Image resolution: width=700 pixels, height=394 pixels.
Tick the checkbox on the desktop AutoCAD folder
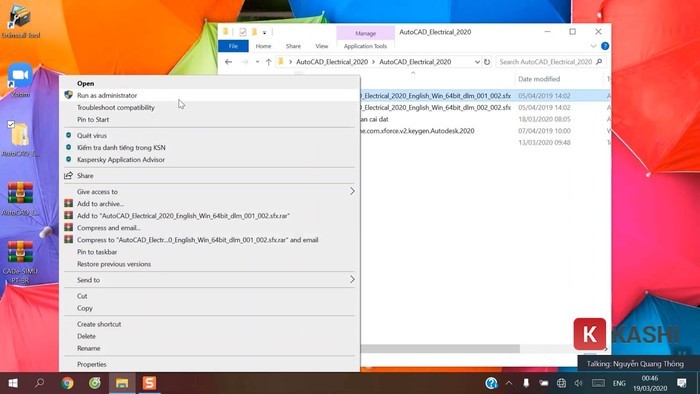point(11,124)
